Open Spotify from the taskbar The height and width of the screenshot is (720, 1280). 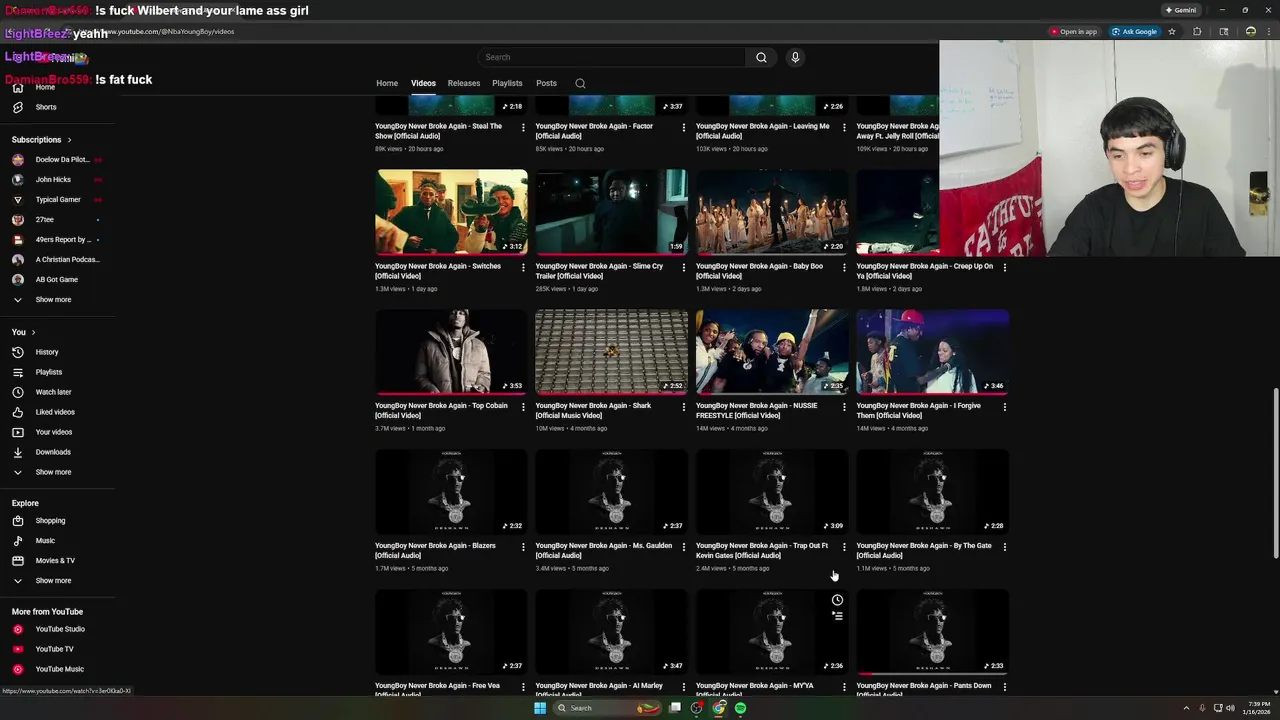740,708
